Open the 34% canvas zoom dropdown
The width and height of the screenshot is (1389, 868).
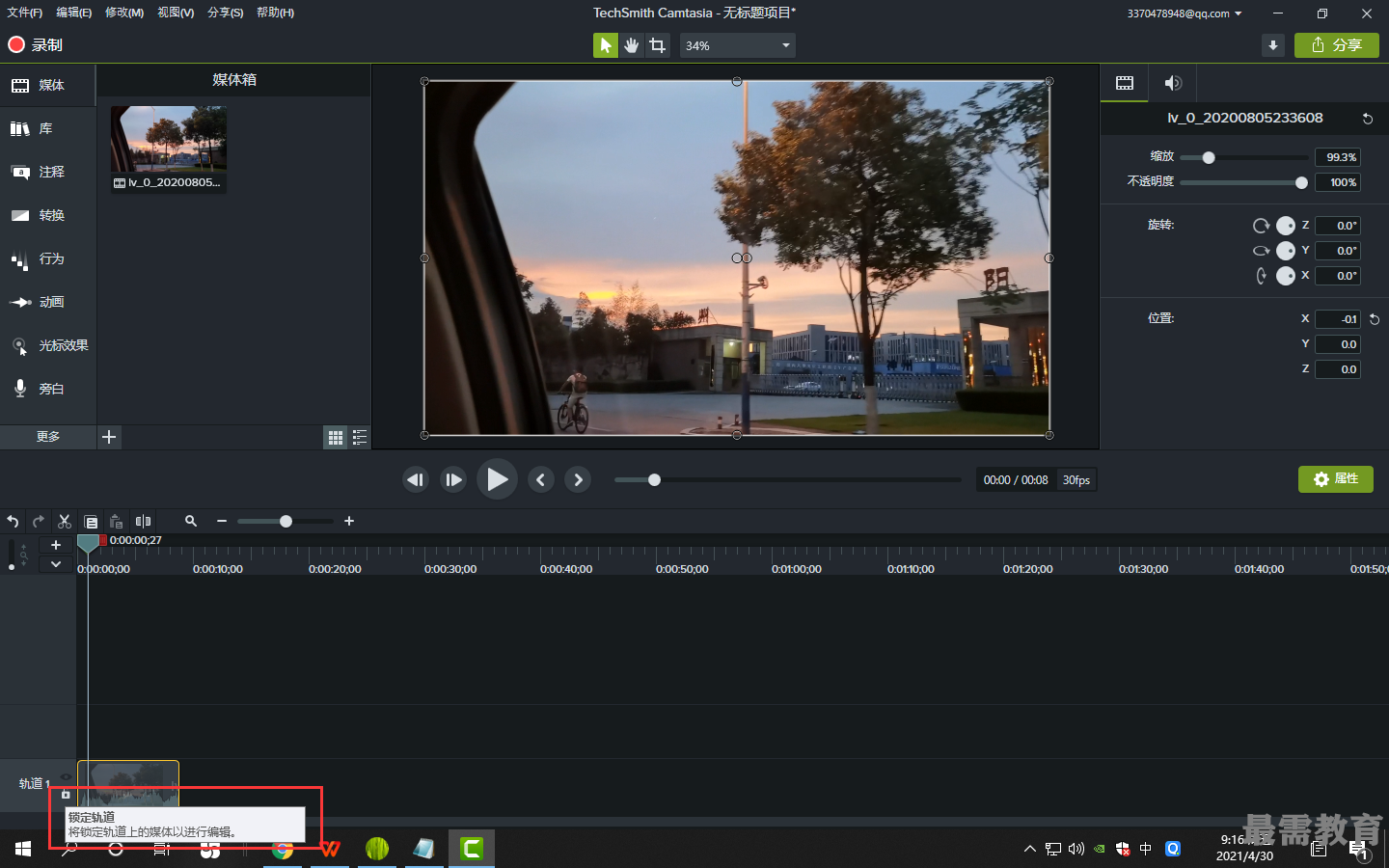coord(738,45)
